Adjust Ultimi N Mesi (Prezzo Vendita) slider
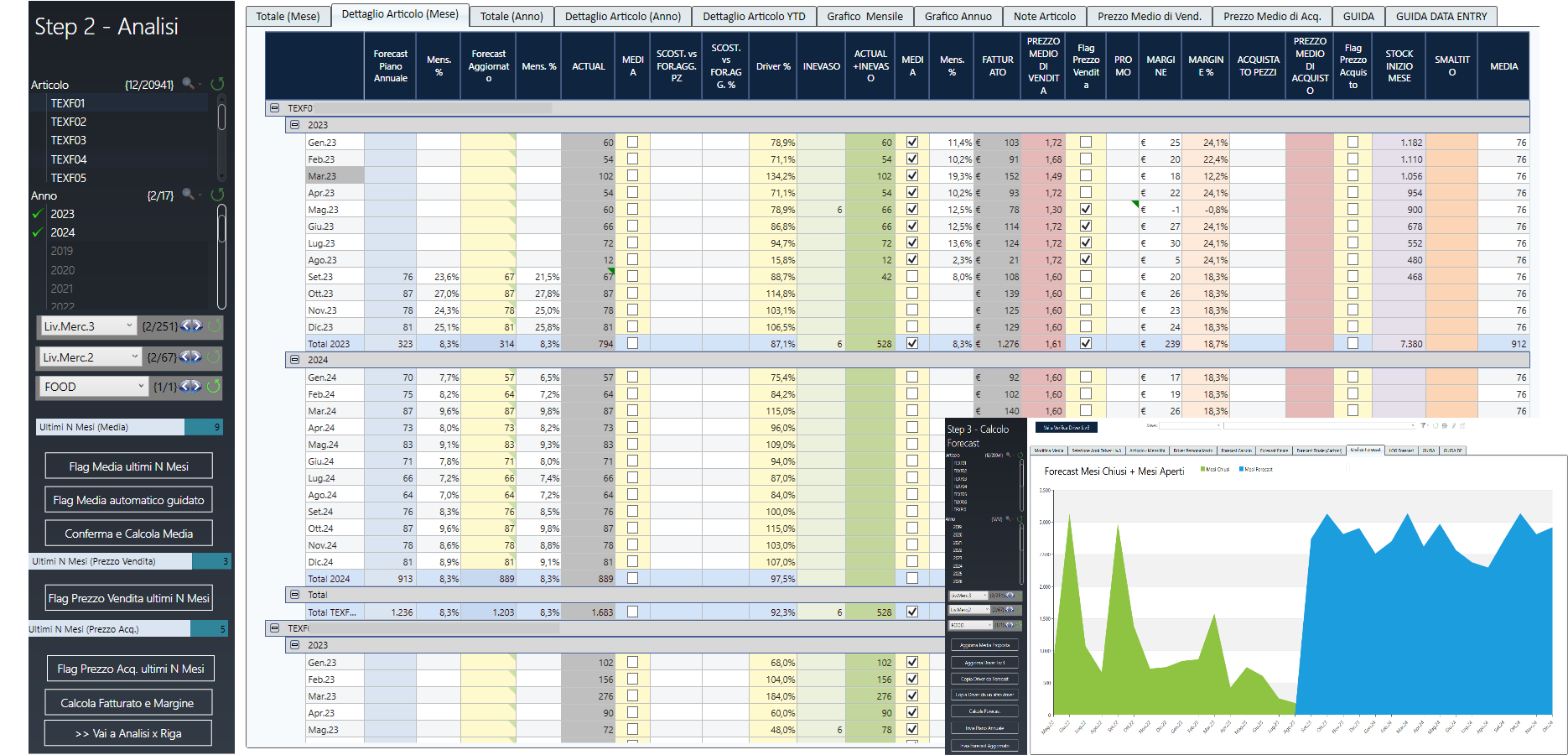 point(130,561)
